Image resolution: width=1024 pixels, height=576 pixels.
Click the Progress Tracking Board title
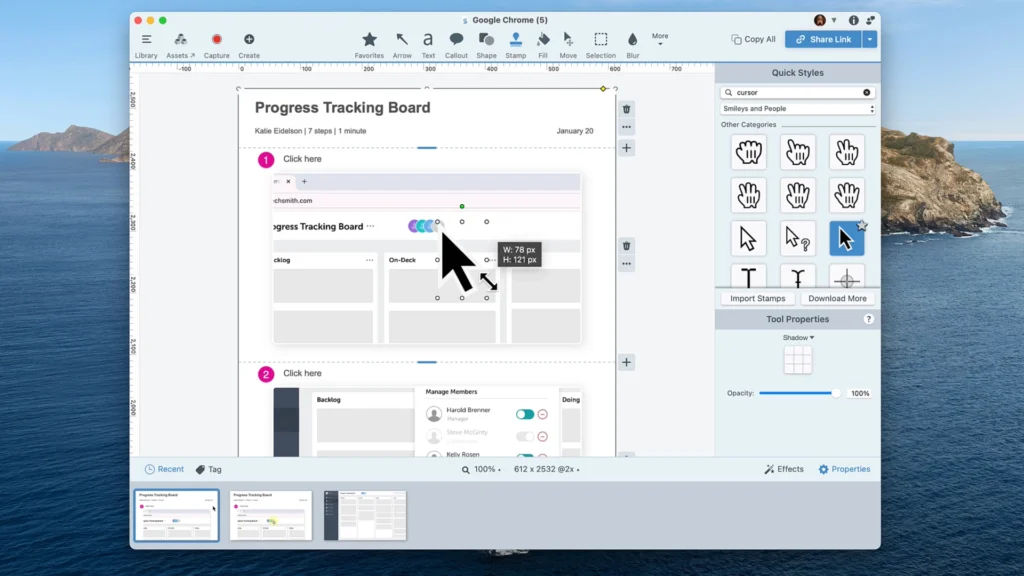(342, 108)
